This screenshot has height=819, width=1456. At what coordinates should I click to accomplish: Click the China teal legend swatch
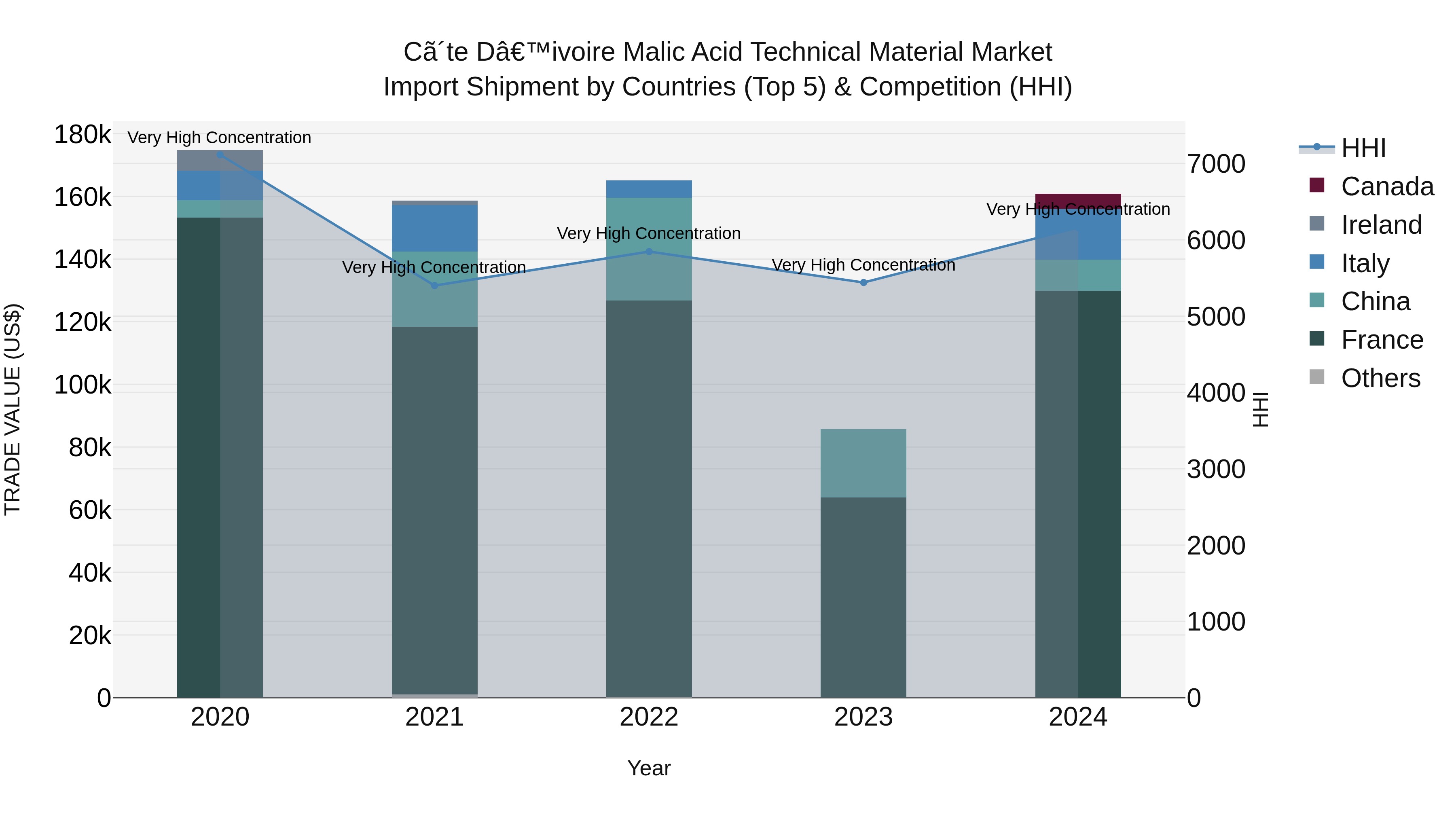pos(1317,300)
